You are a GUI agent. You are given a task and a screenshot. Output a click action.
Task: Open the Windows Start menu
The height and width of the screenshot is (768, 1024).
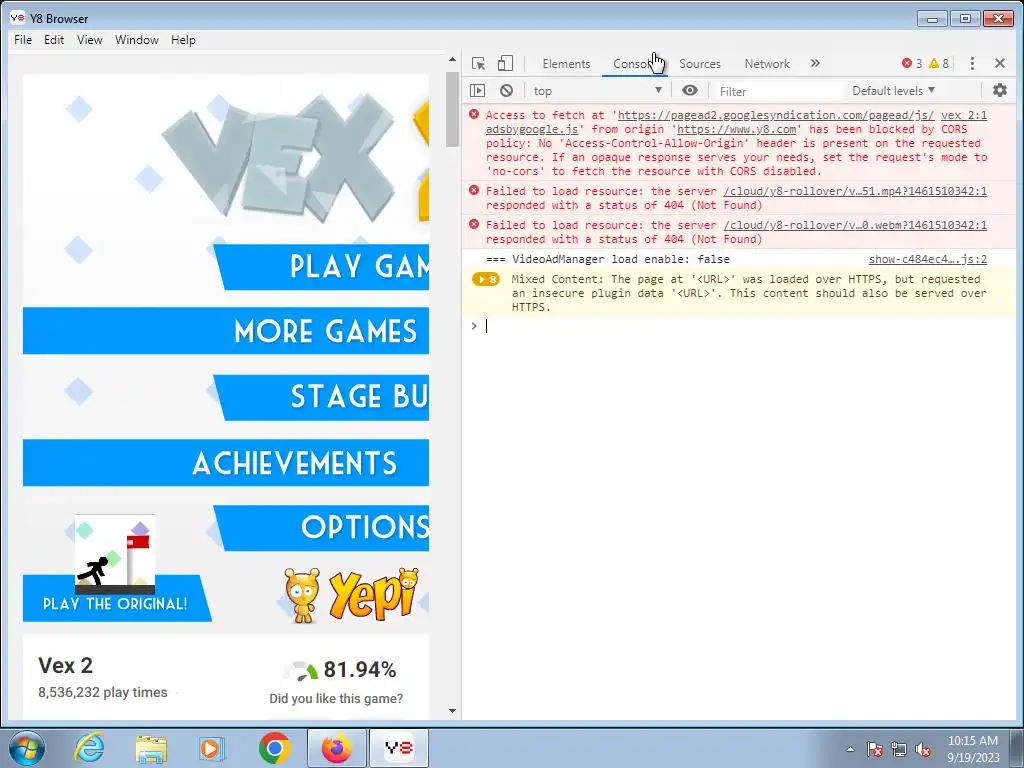click(27, 748)
